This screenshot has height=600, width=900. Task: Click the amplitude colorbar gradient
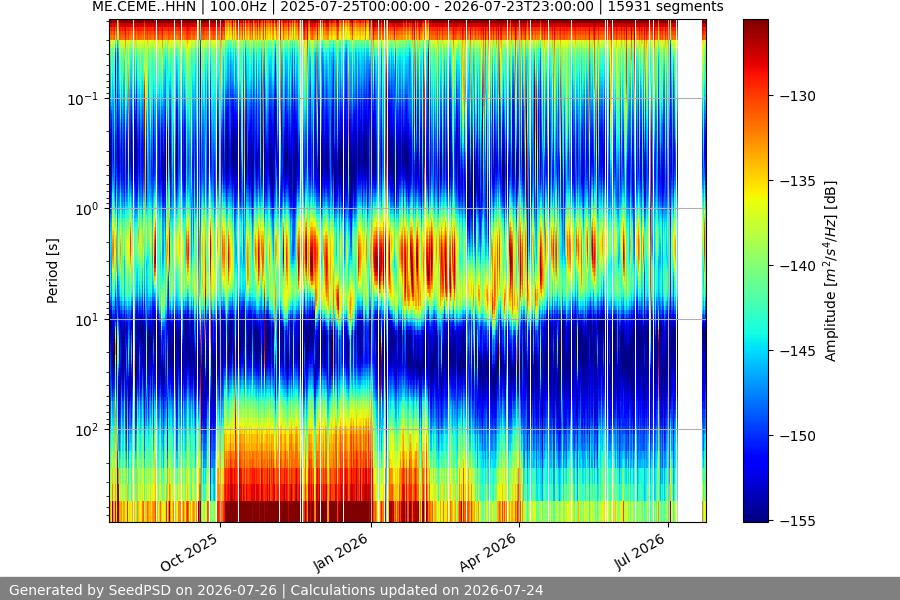[x=755, y=271]
